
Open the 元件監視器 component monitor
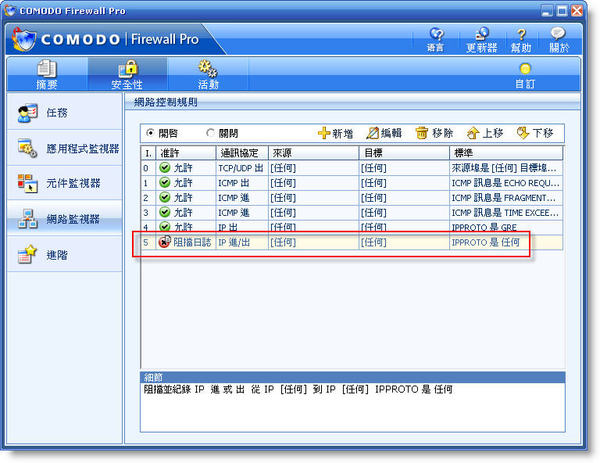point(65,183)
